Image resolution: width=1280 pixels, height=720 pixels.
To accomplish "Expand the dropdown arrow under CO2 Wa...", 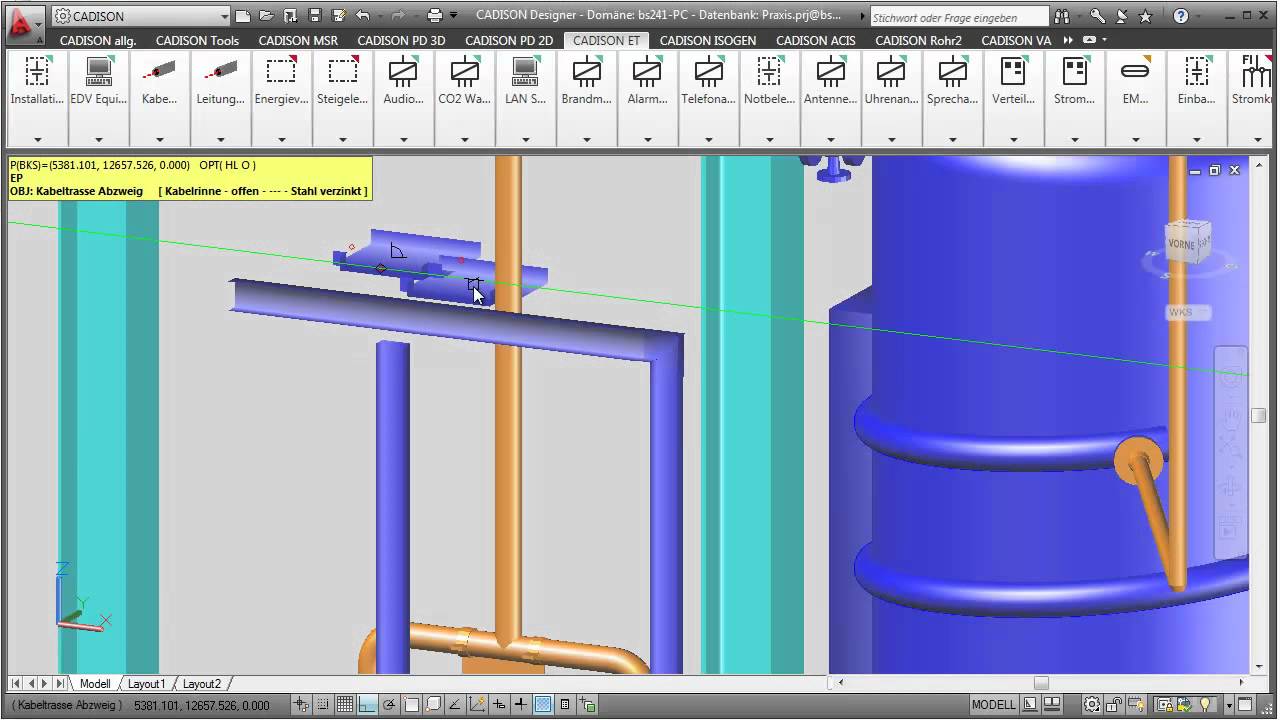I will point(464,139).
